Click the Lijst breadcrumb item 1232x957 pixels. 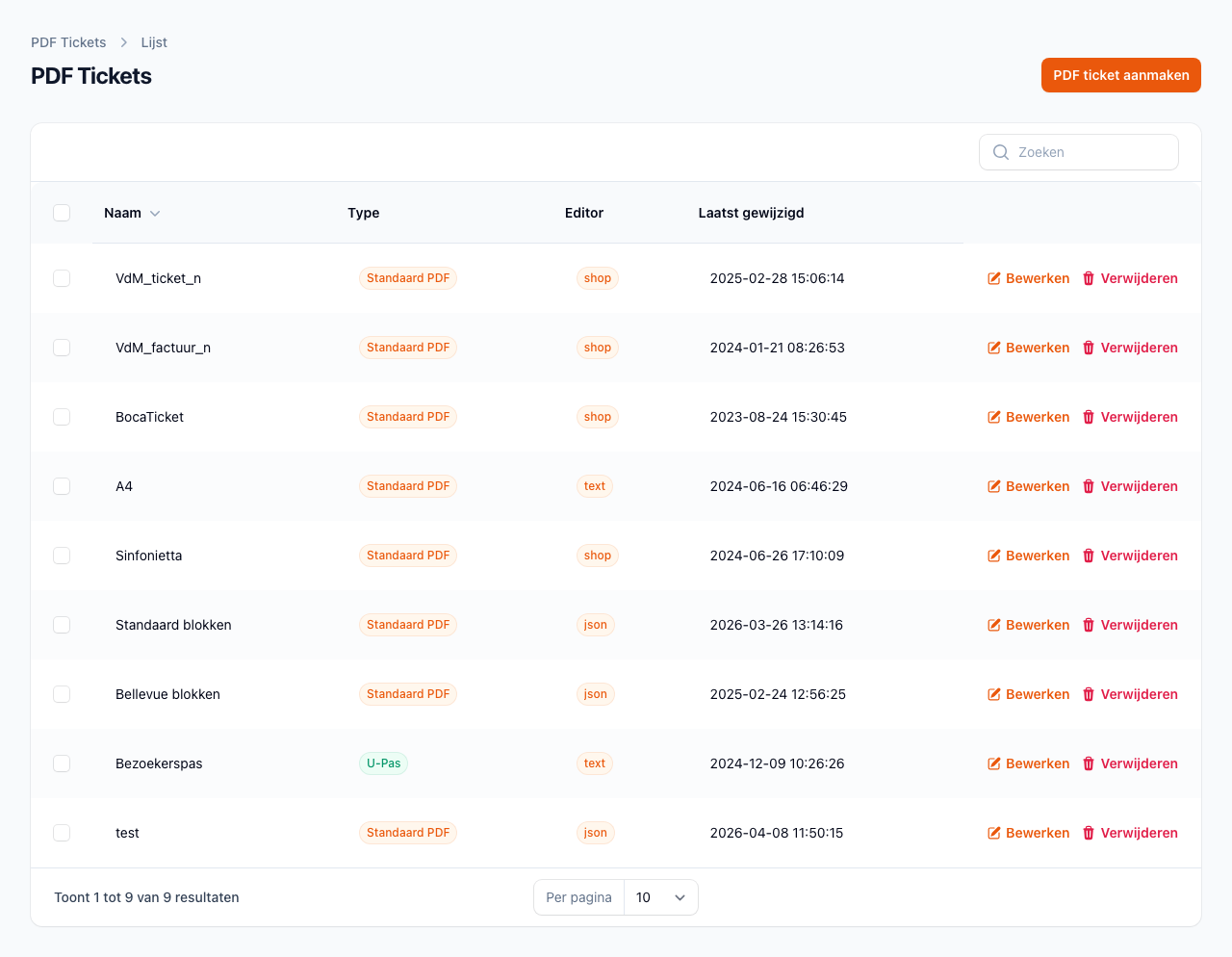click(x=154, y=42)
